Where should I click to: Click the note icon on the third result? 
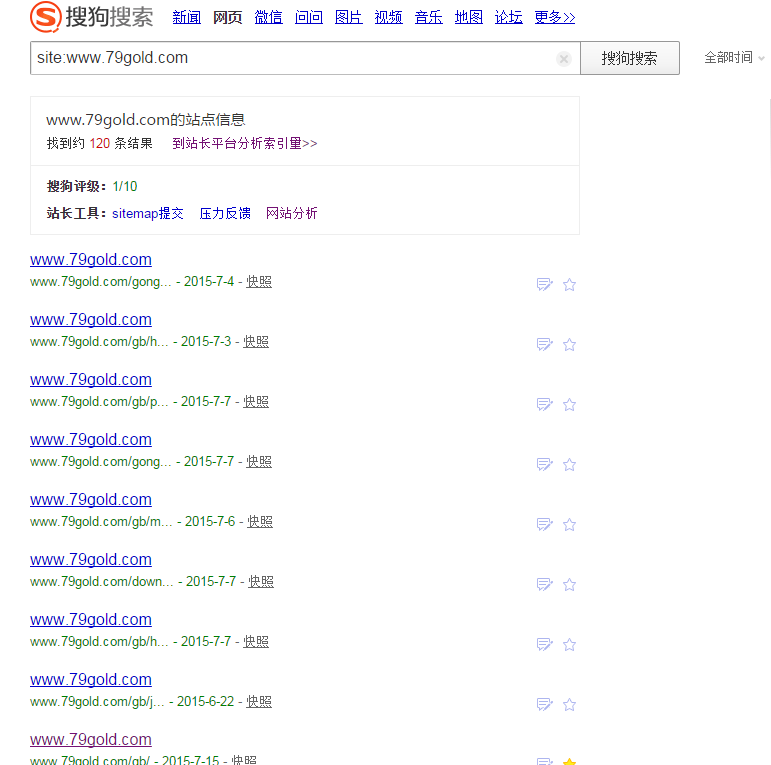coord(545,405)
